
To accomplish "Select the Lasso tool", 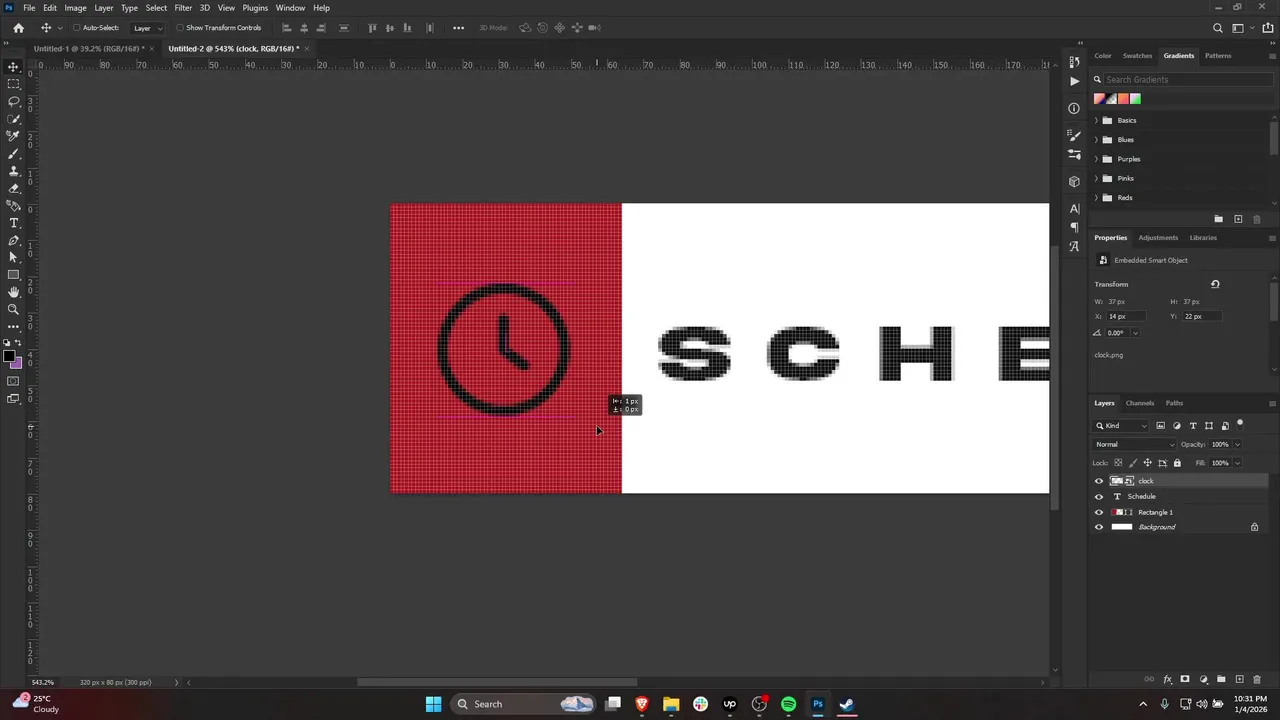I will click(13, 101).
